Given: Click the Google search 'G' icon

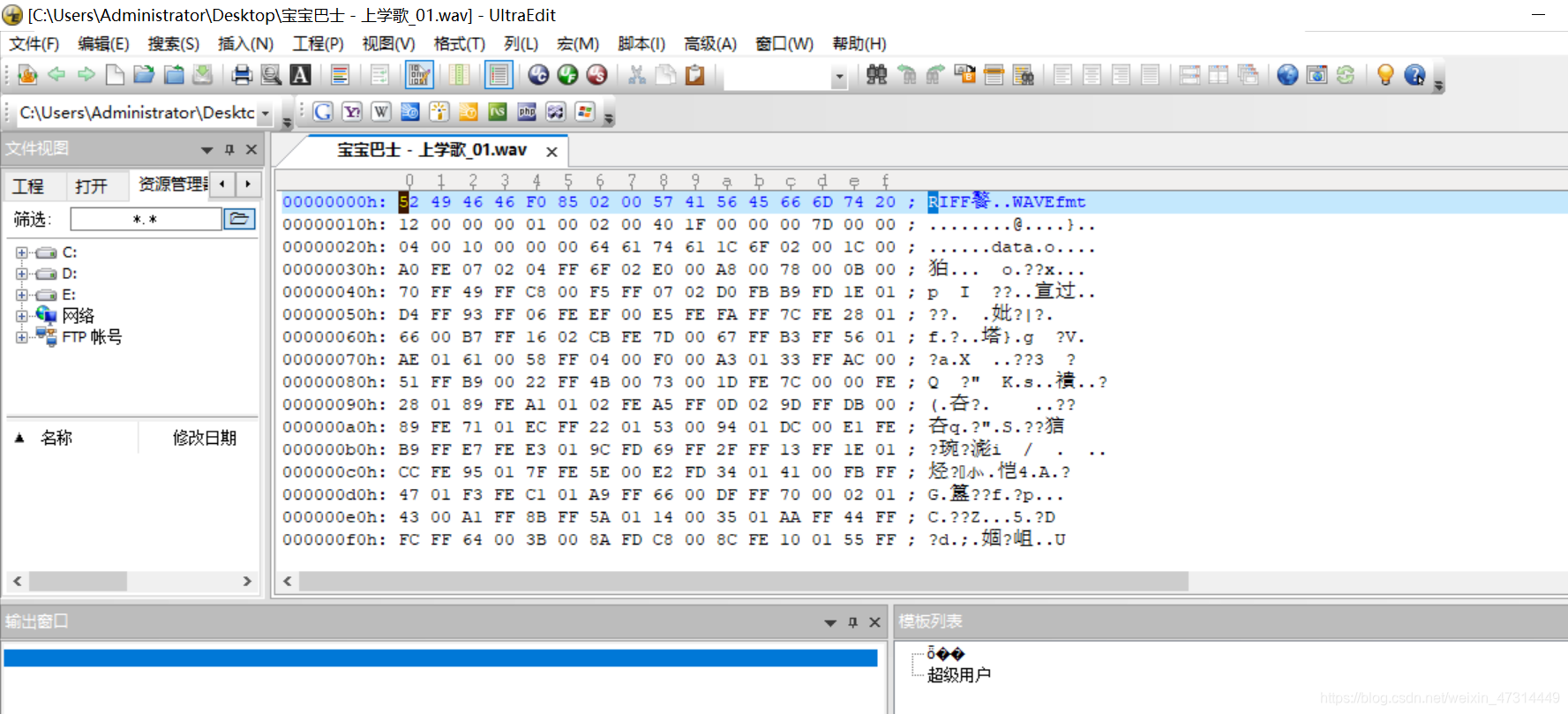Looking at the screenshot, I should [323, 111].
